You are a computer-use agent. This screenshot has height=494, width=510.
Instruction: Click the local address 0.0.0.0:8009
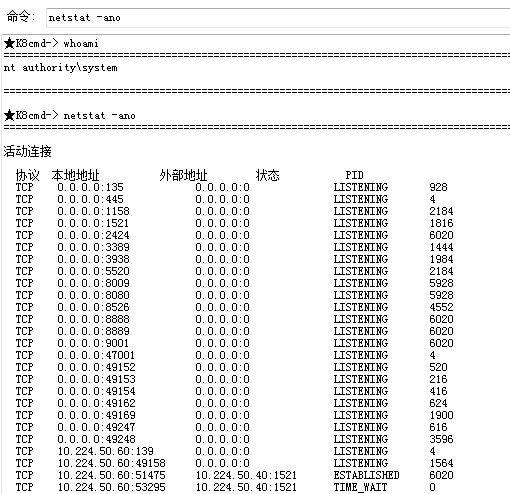pos(93,283)
